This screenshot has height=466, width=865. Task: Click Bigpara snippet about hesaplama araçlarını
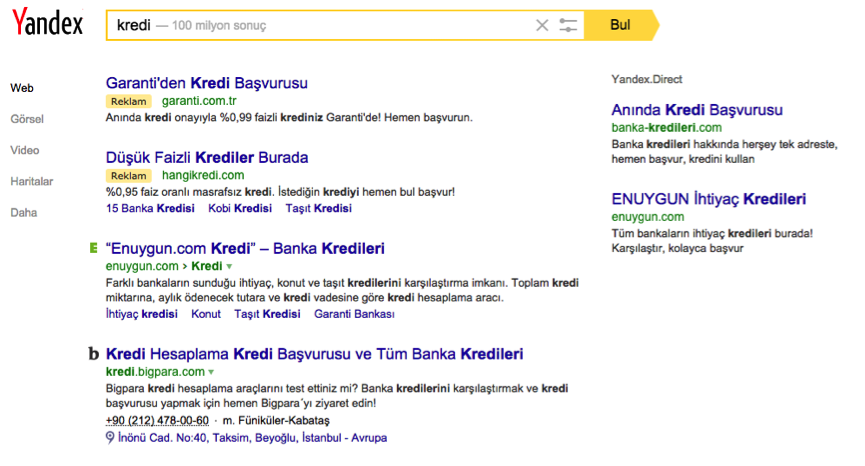pyautogui.click(x=337, y=396)
